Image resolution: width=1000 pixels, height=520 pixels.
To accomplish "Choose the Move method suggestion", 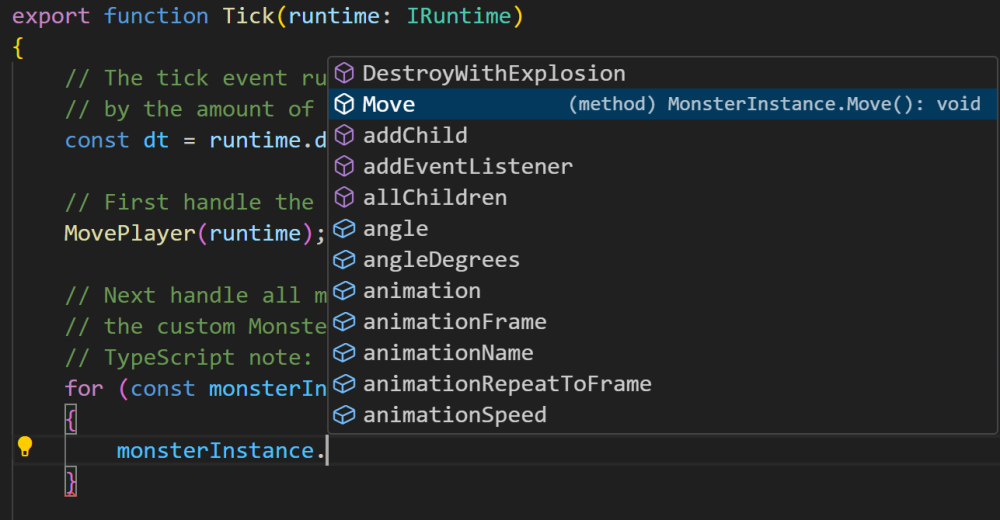I will pos(389,104).
